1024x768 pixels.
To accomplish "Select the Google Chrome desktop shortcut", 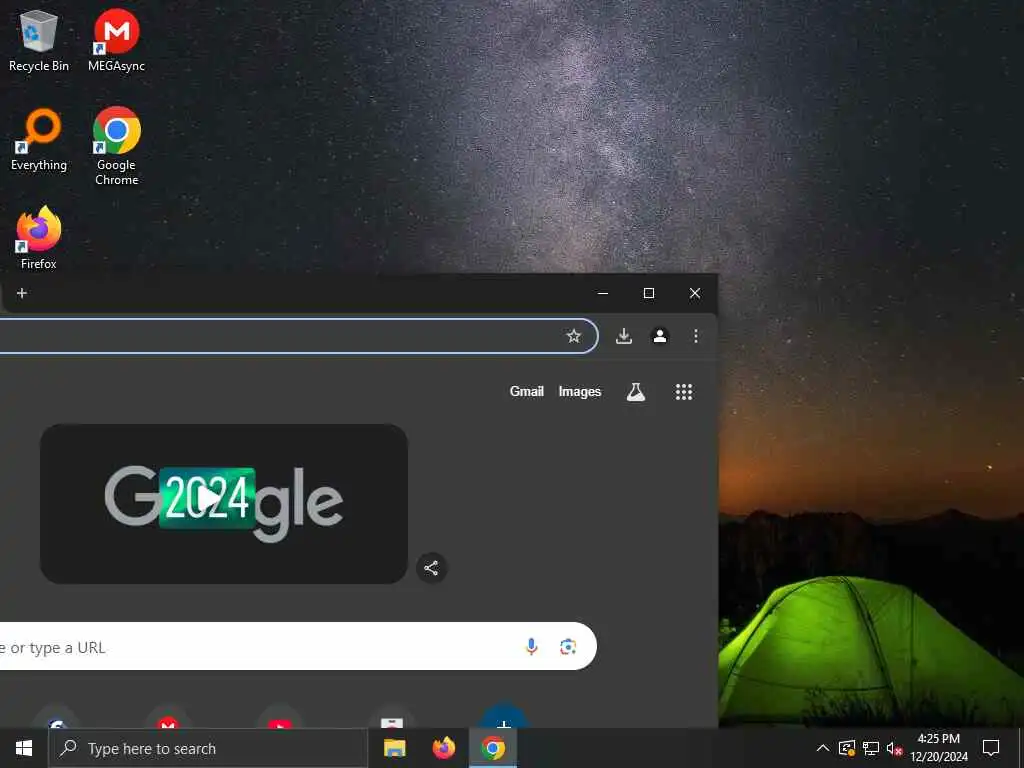I will 116,146.
